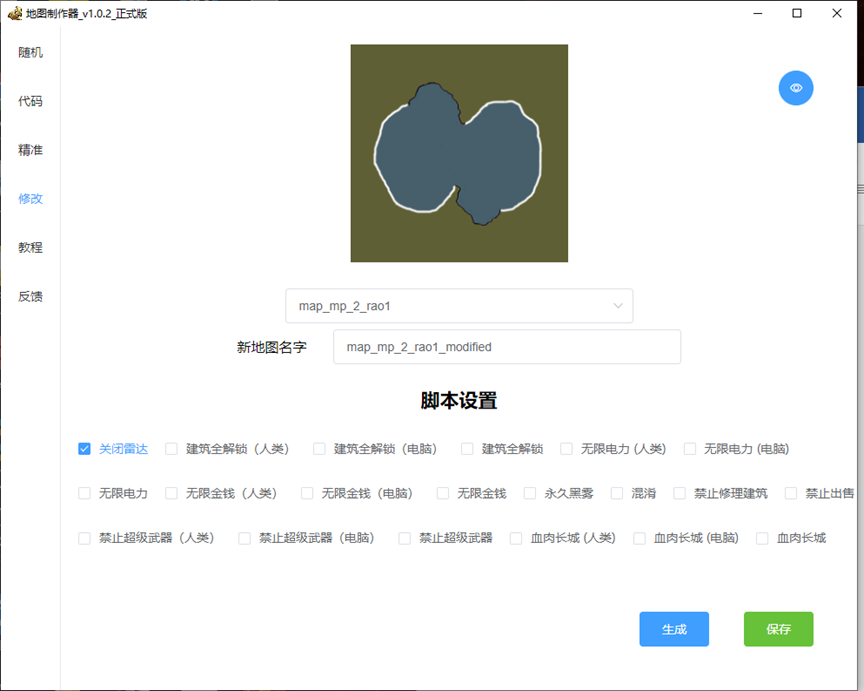This screenshot has width=864, height=691.
Task: Click the blue eye preview button
Action: tap(796, 88)
